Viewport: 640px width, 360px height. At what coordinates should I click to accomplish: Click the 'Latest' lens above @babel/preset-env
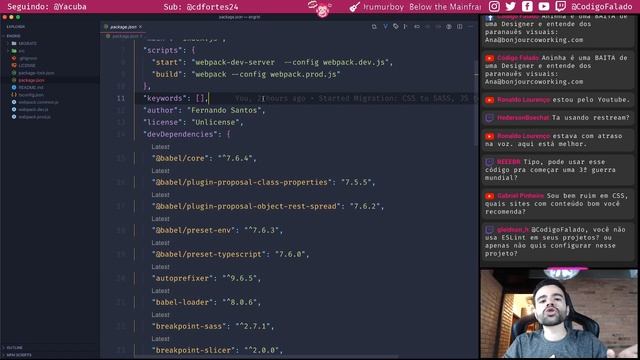coord(160,219)
